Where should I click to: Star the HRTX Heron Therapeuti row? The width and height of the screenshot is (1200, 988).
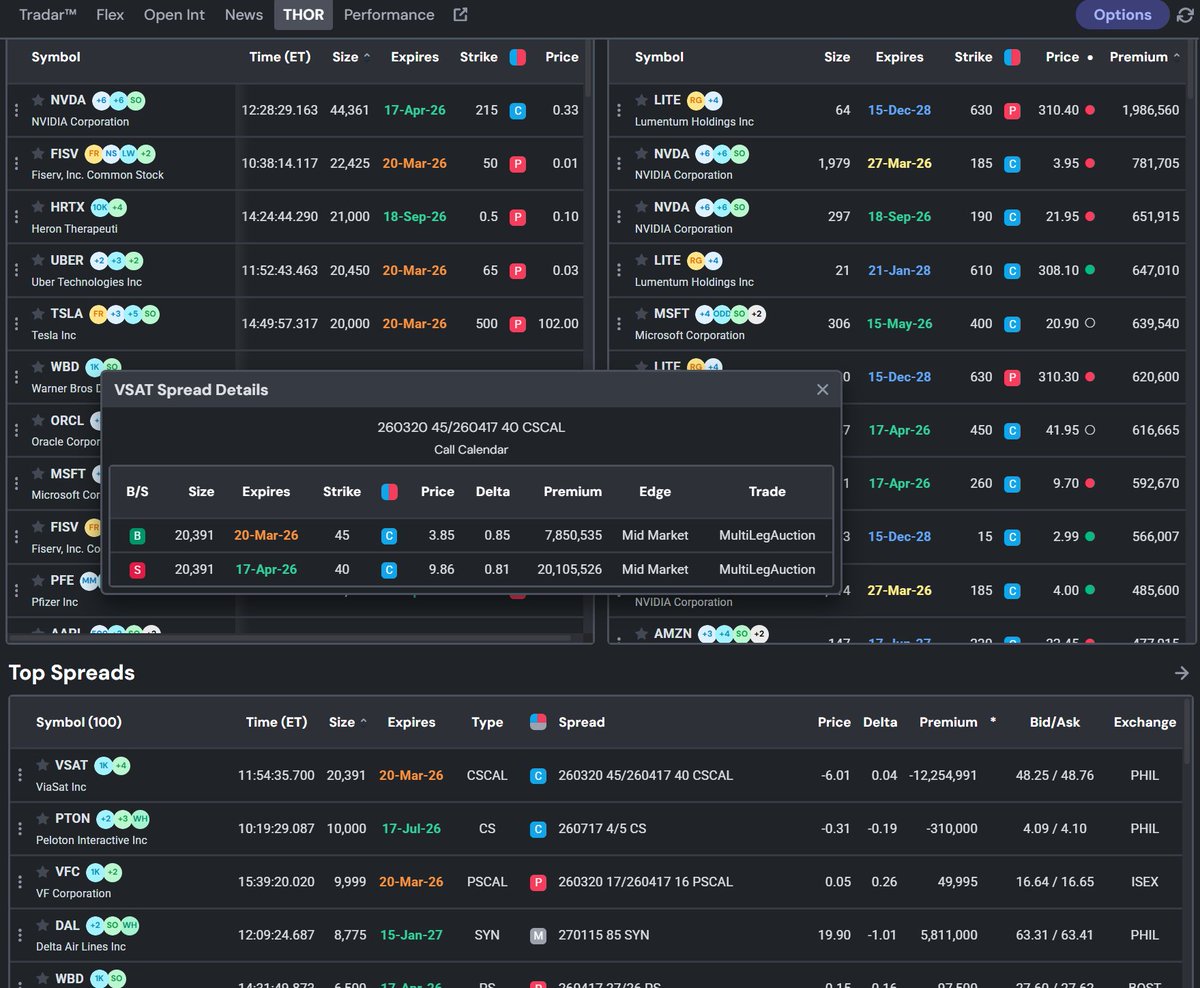38,207
